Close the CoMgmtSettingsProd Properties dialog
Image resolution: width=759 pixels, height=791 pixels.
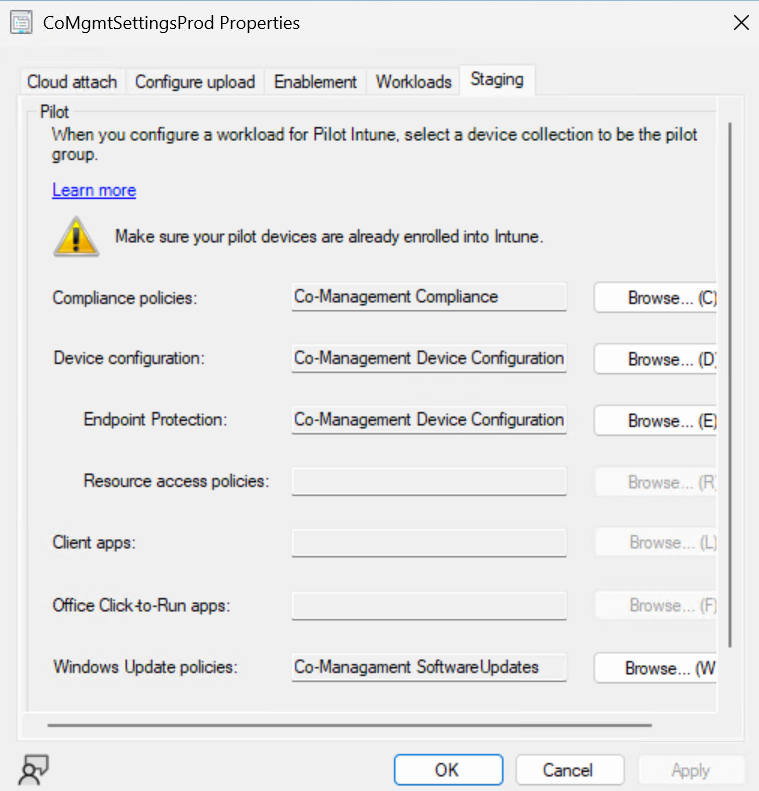point(741,22)
